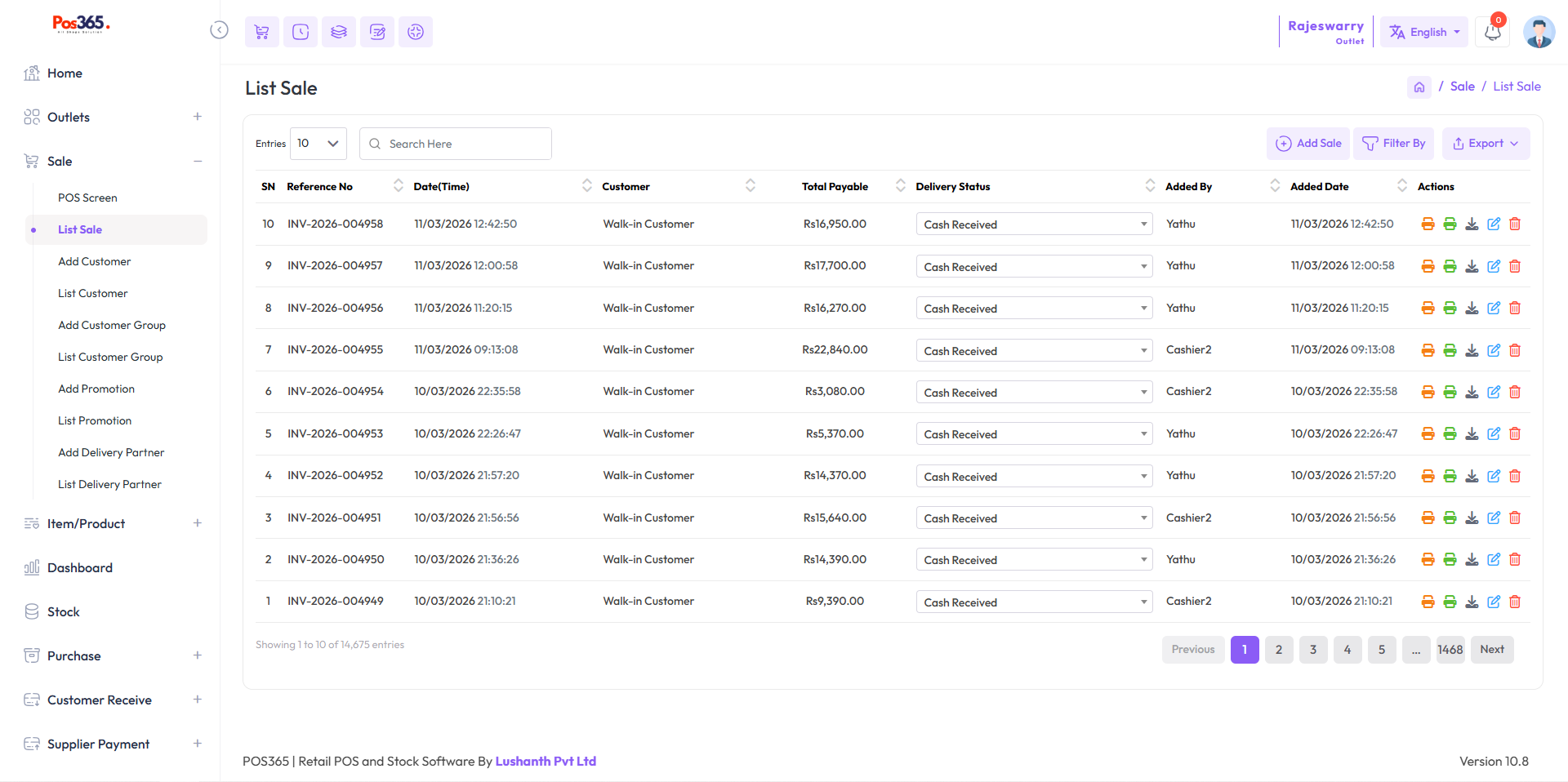Click green print icon for INV-2026-004957

coord(1450,266)
